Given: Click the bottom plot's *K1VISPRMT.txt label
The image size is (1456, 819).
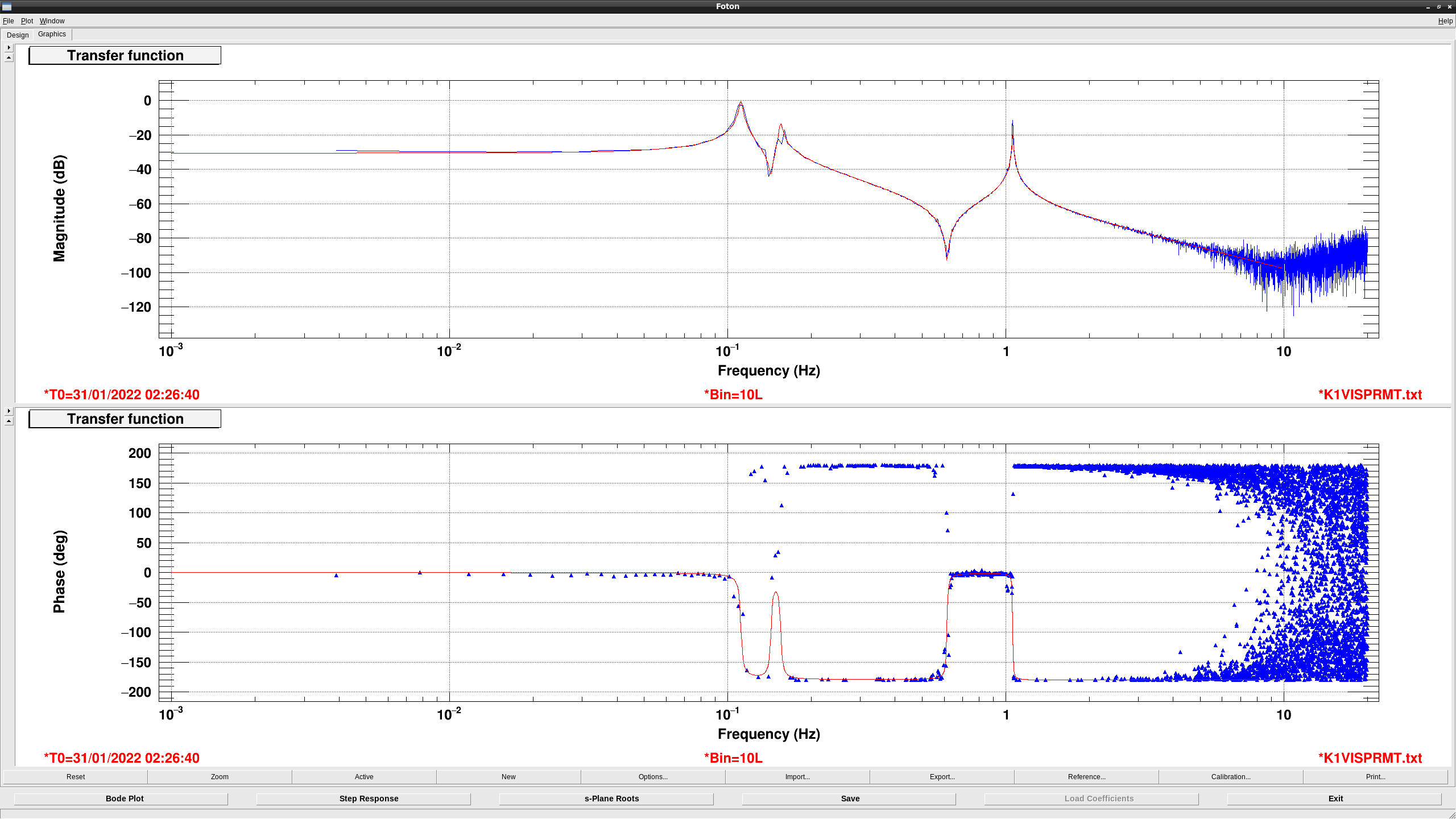Looking at the screenshot, I should (x=1370, y=758).
